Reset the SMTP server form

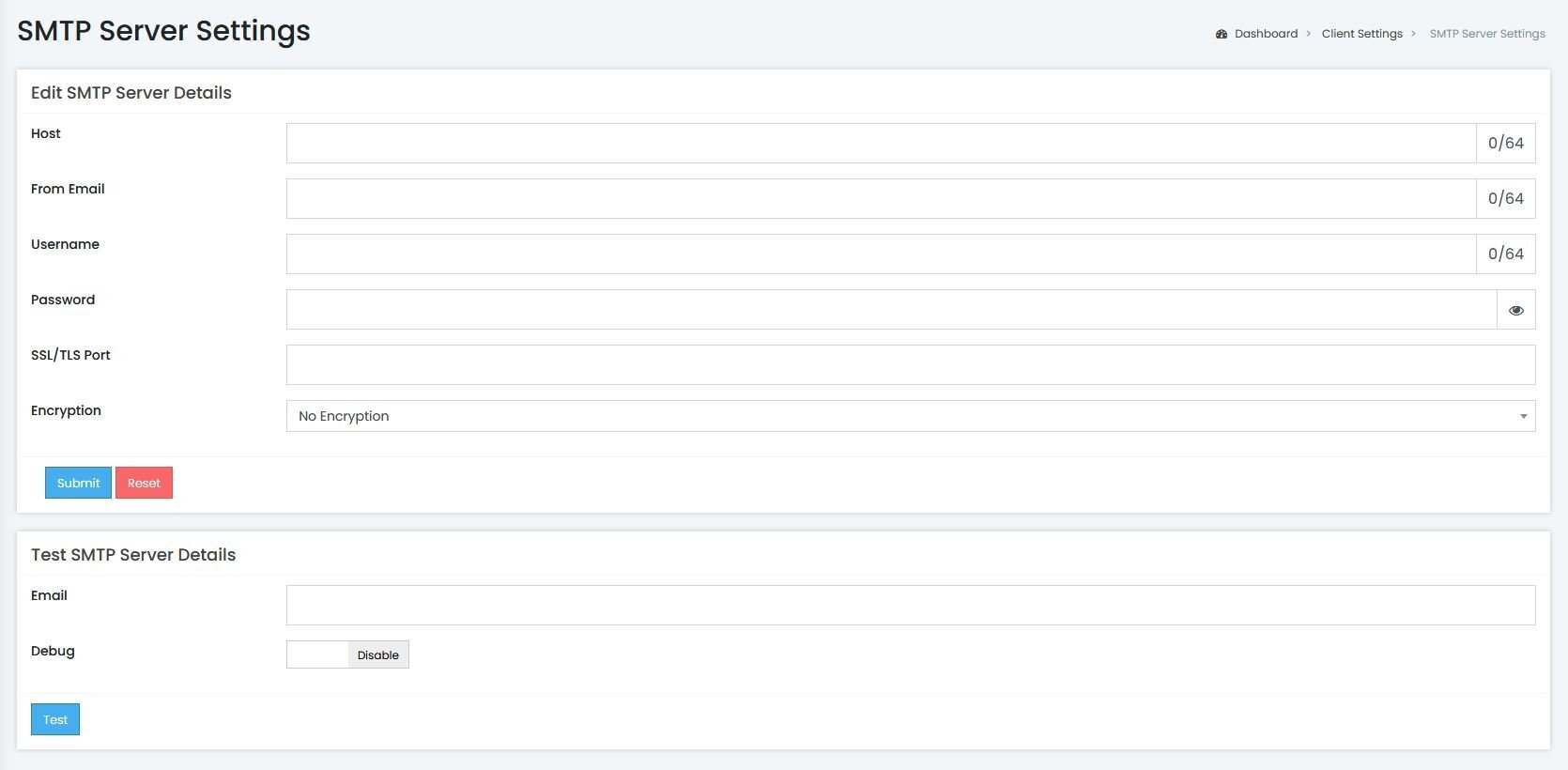[x=144, y=483]
